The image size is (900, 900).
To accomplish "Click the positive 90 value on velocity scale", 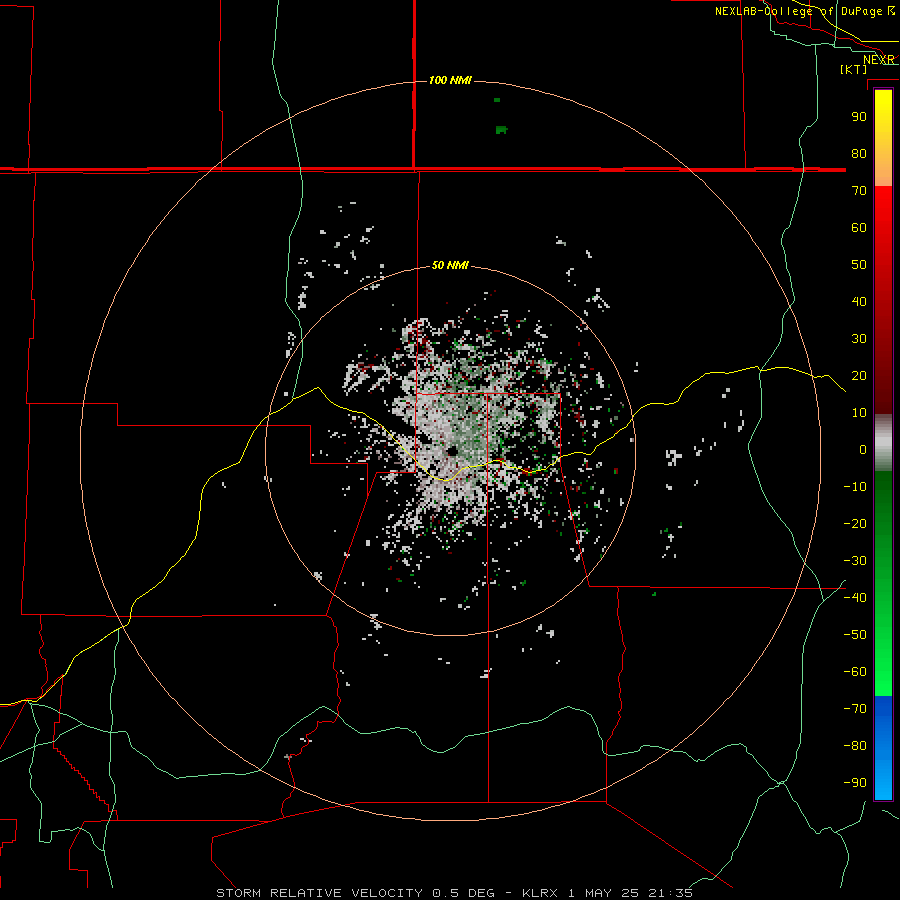I will [859, 117].
